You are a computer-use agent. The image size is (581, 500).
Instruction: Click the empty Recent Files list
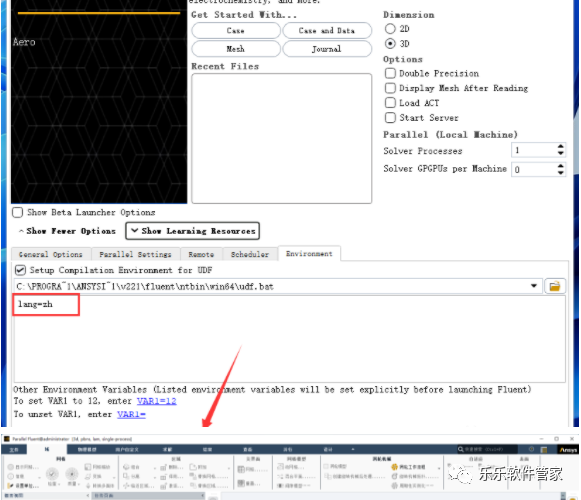tap(282, 138)
